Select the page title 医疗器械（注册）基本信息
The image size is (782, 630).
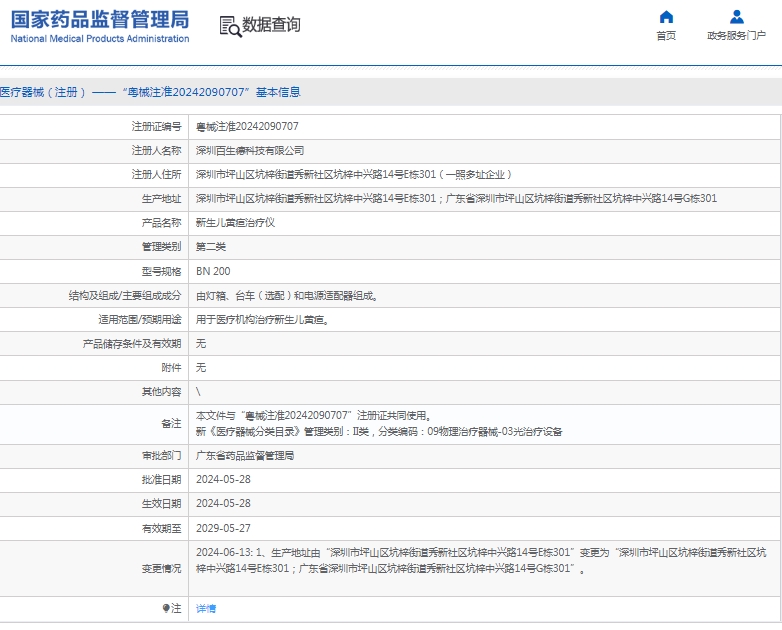point(150,92)
